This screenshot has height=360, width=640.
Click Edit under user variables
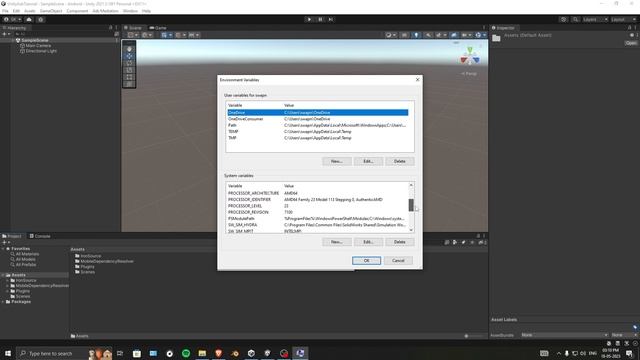tap(368, 161)
